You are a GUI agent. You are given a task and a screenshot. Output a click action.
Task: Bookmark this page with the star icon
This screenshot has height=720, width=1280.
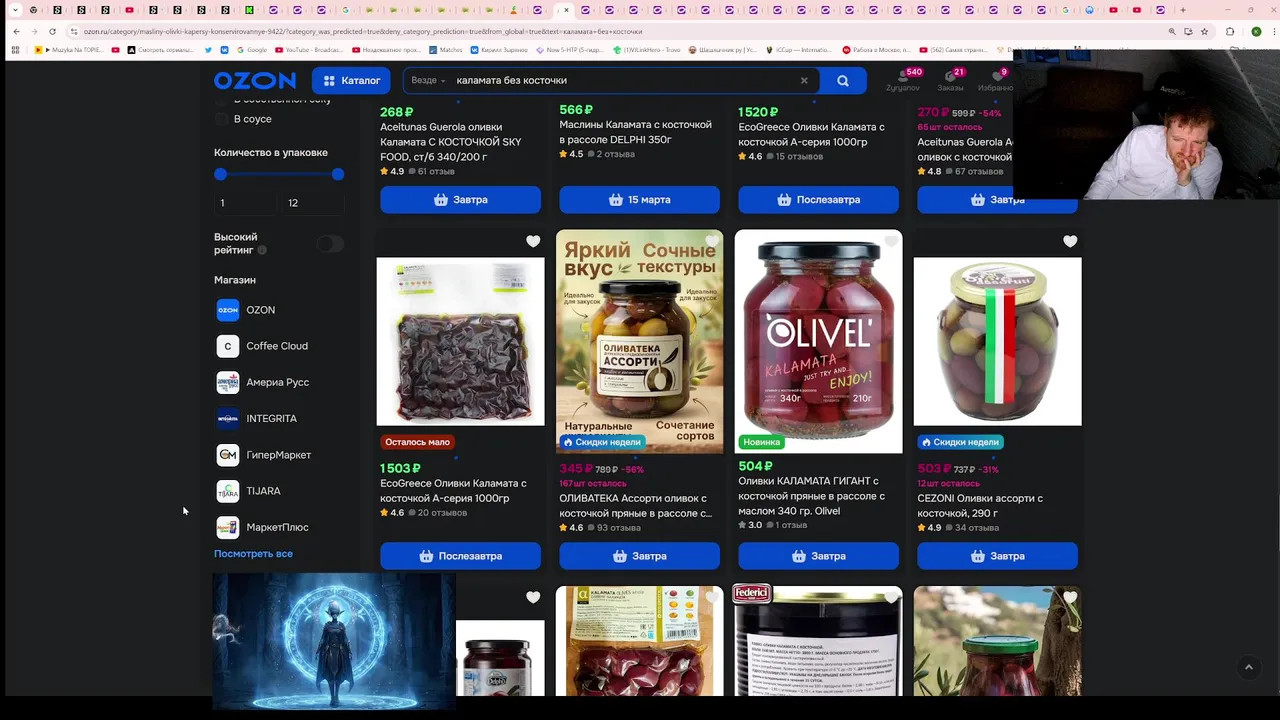[x=1205, y=31]
